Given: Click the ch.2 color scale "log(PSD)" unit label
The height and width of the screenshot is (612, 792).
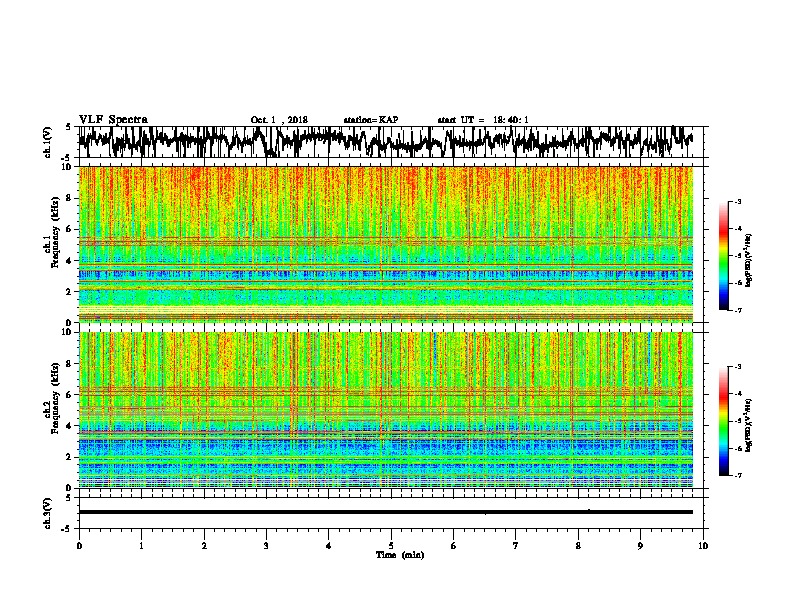Looking at the screenshot, I should [749, 425].
